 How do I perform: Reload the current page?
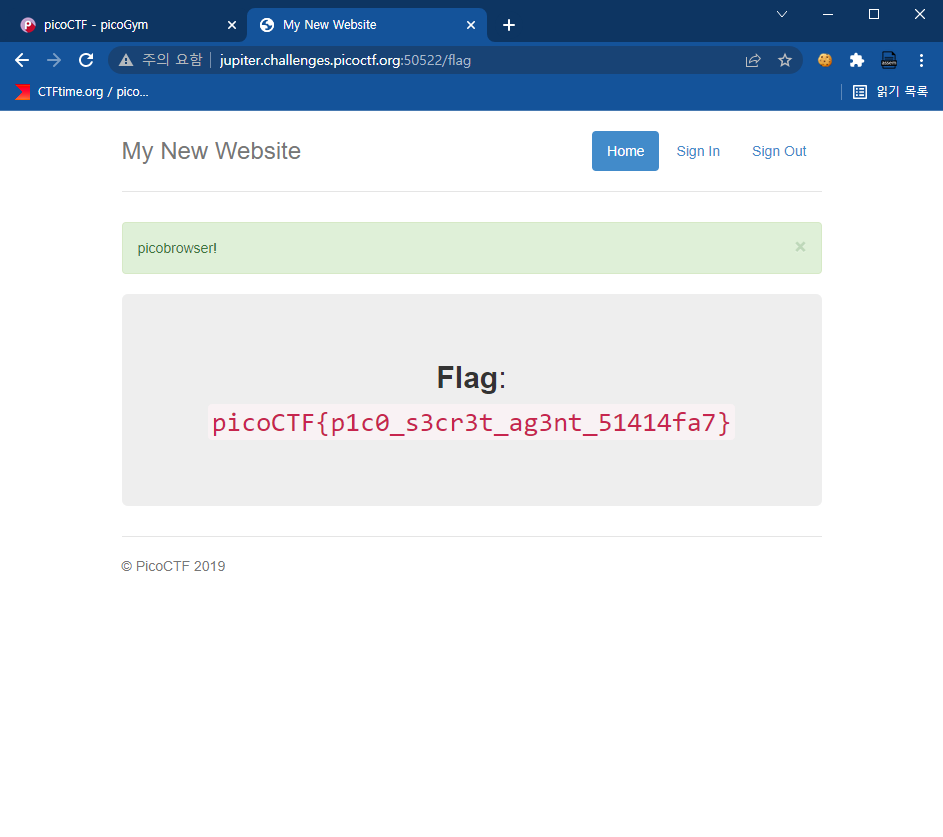click(x=86, y=60)
